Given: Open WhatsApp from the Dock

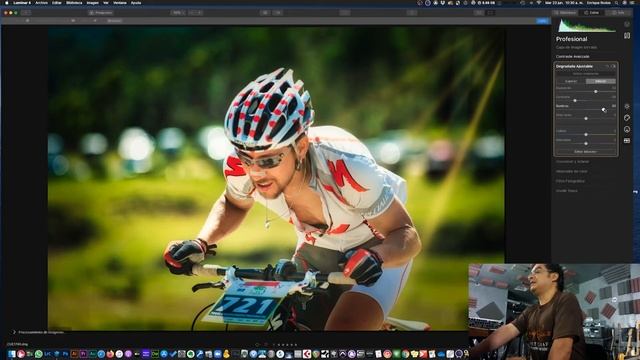Looking at the screenshot, I should pyautogui.click(x=38, y=354).
